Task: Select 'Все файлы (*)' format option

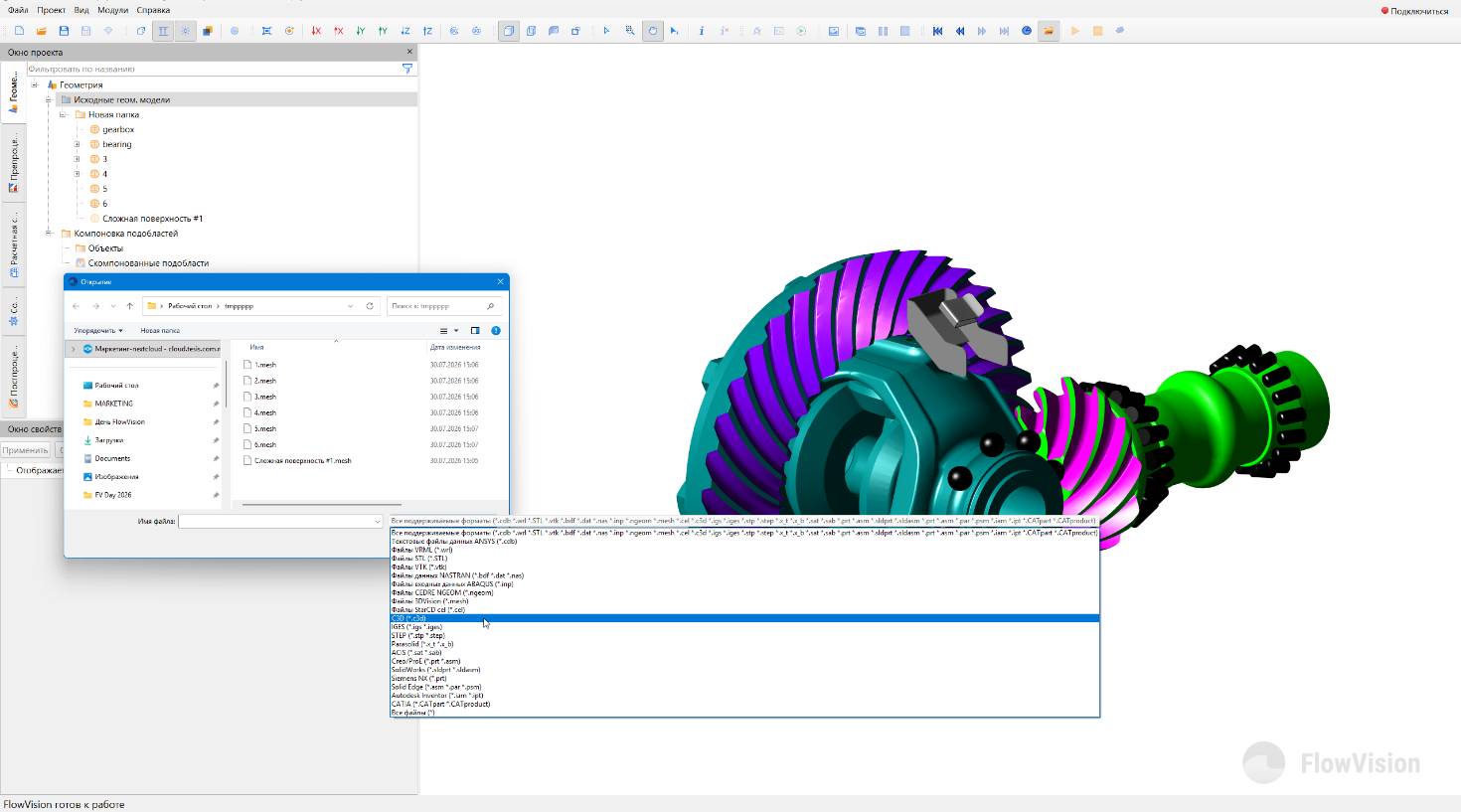Action: (x=744, y=713)
